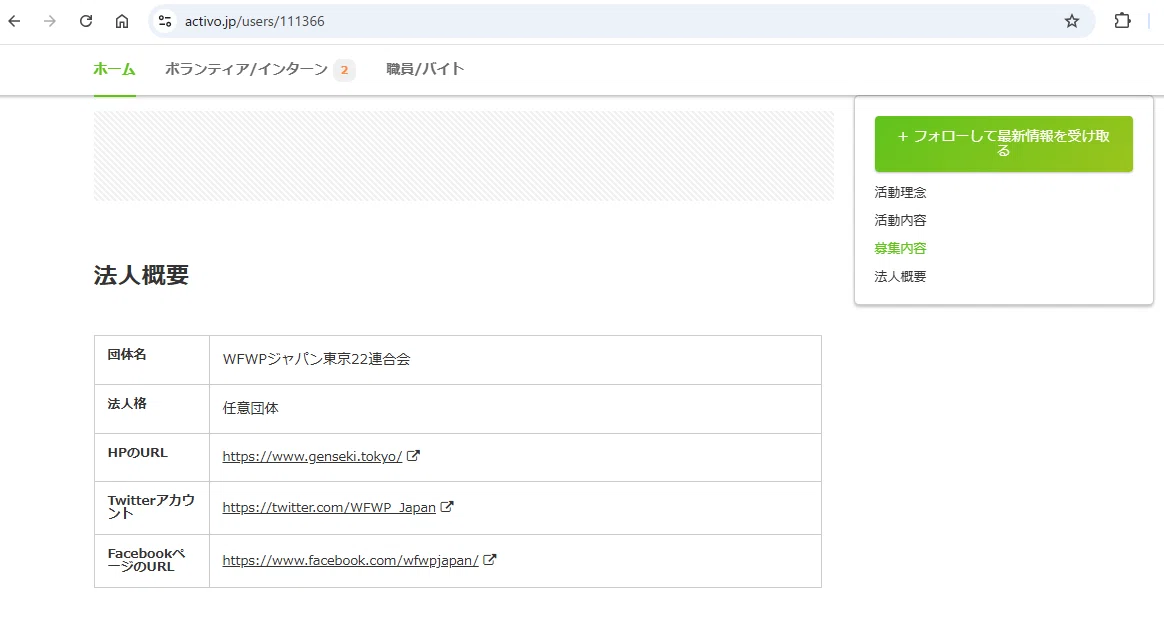Jump to 活動理念 section
1164x640 pixels.
pos(900,192)
